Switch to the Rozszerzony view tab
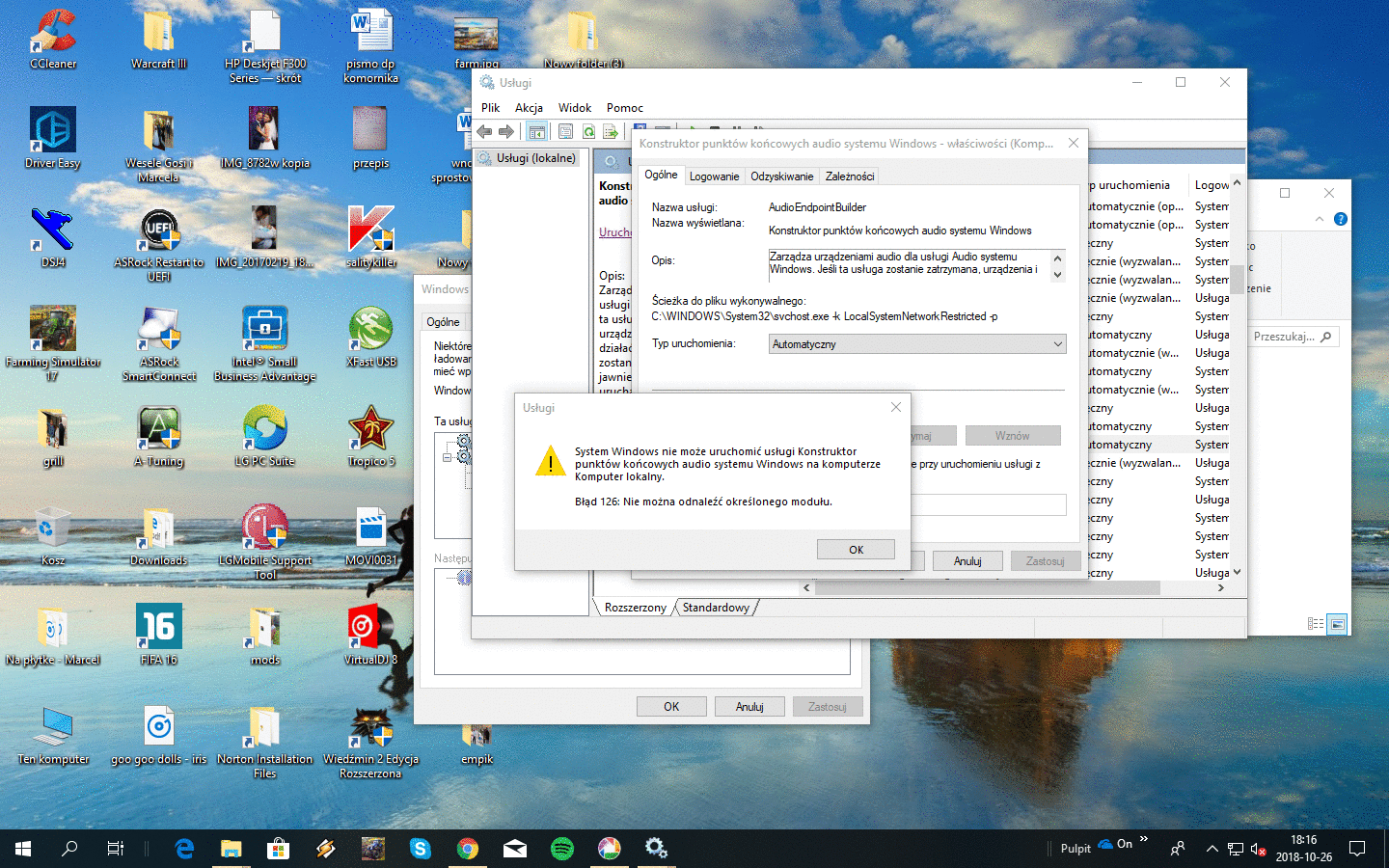Viewport: 1389px width, 868px height. (x=636, y=608)
